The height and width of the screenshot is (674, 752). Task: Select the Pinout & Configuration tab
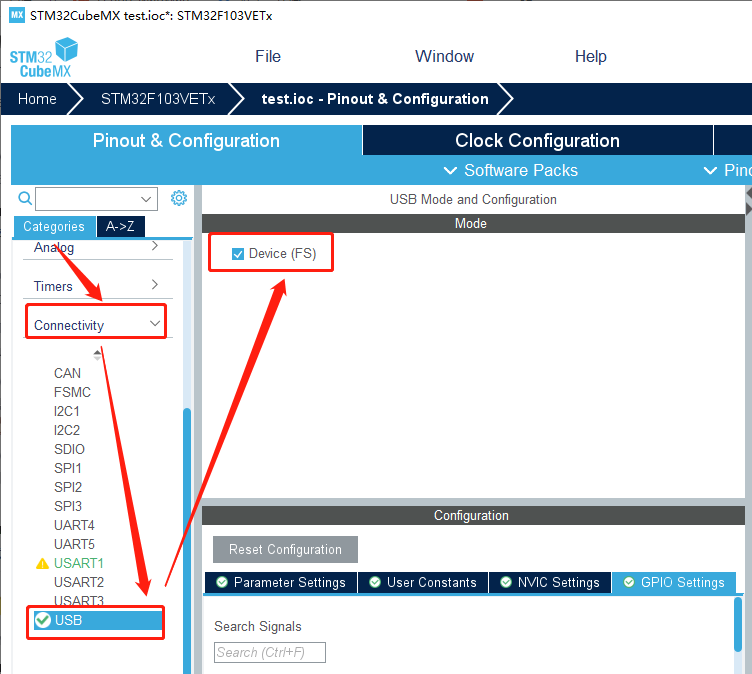coord(186,141)
